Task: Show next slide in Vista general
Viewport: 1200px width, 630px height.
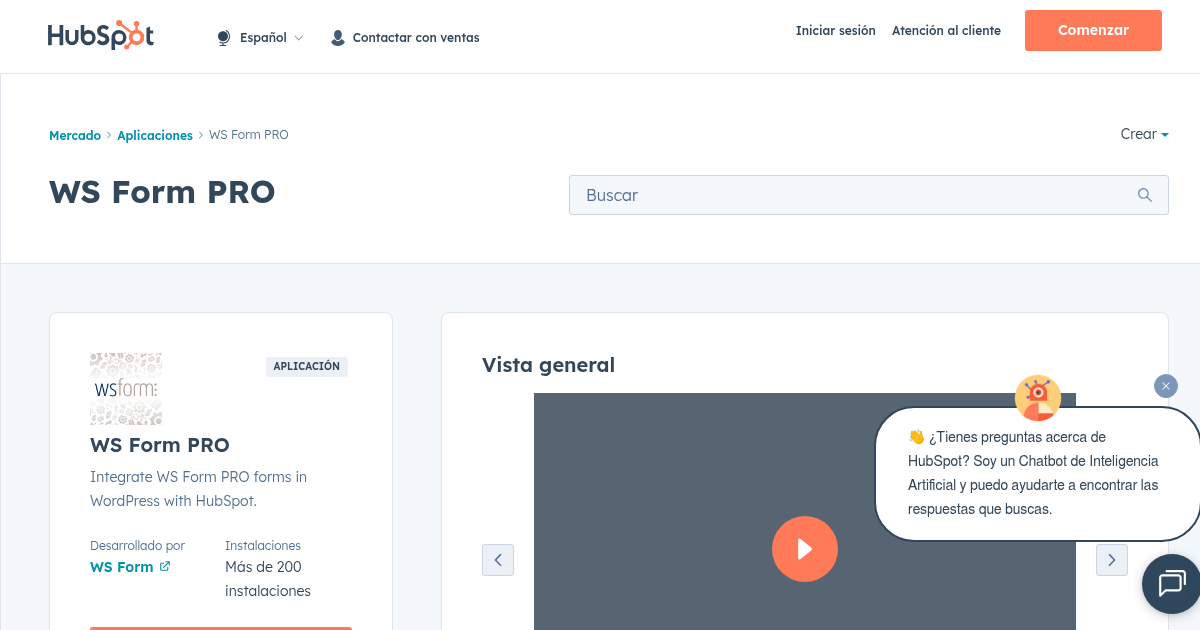Action: (1112, 560)
